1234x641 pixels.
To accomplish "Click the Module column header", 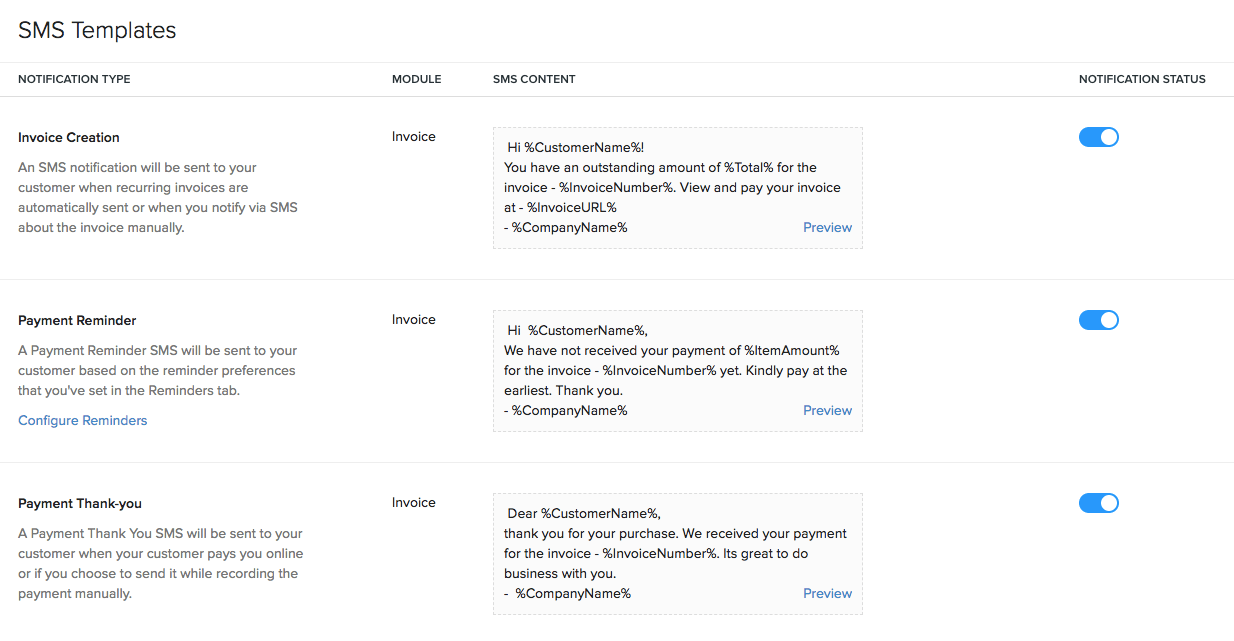I will tap(416, 79).
